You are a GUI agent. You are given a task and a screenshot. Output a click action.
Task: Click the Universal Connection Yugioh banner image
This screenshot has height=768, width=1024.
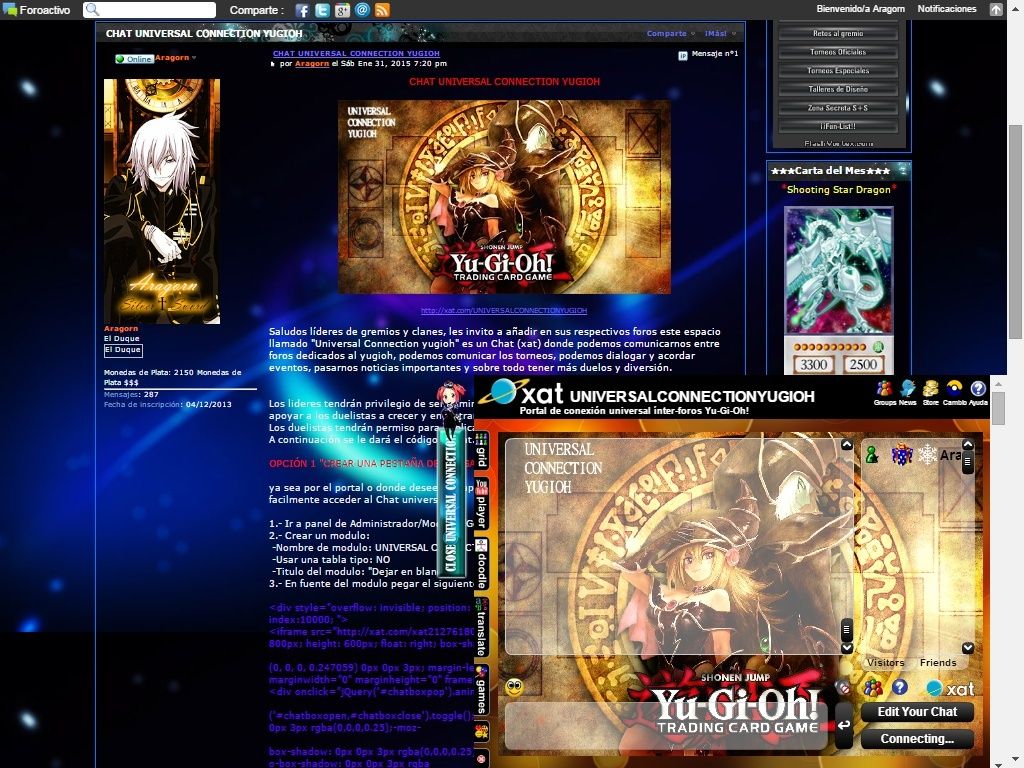pos(504,197)
